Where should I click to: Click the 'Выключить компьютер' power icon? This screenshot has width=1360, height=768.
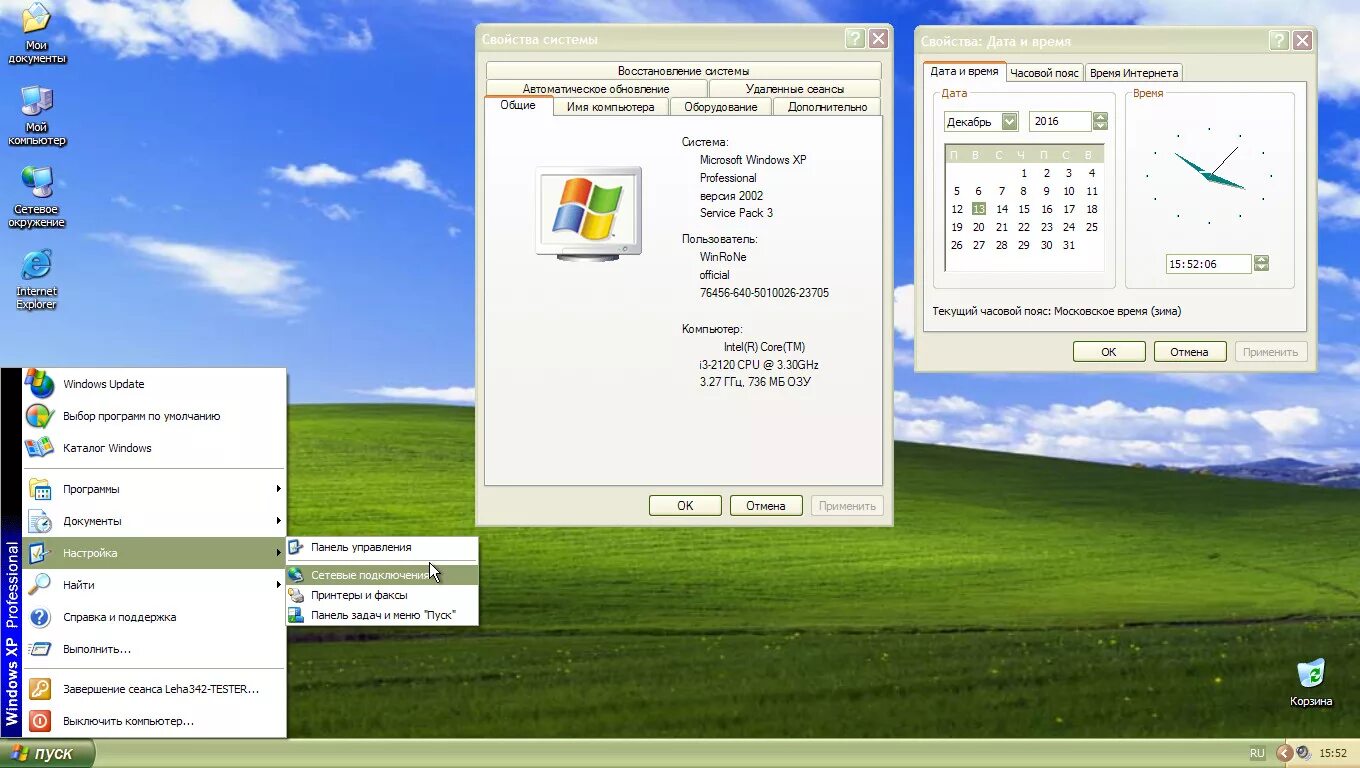coord(39,721)
